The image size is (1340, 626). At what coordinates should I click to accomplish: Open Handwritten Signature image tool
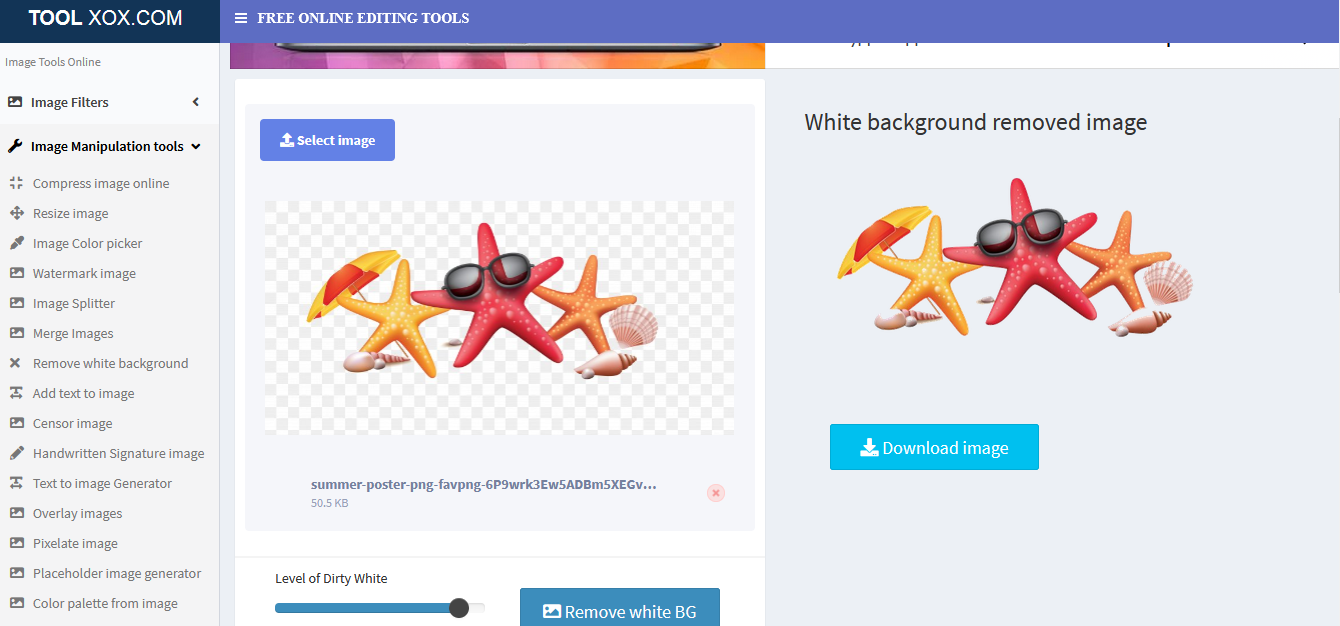pos(118,453)
